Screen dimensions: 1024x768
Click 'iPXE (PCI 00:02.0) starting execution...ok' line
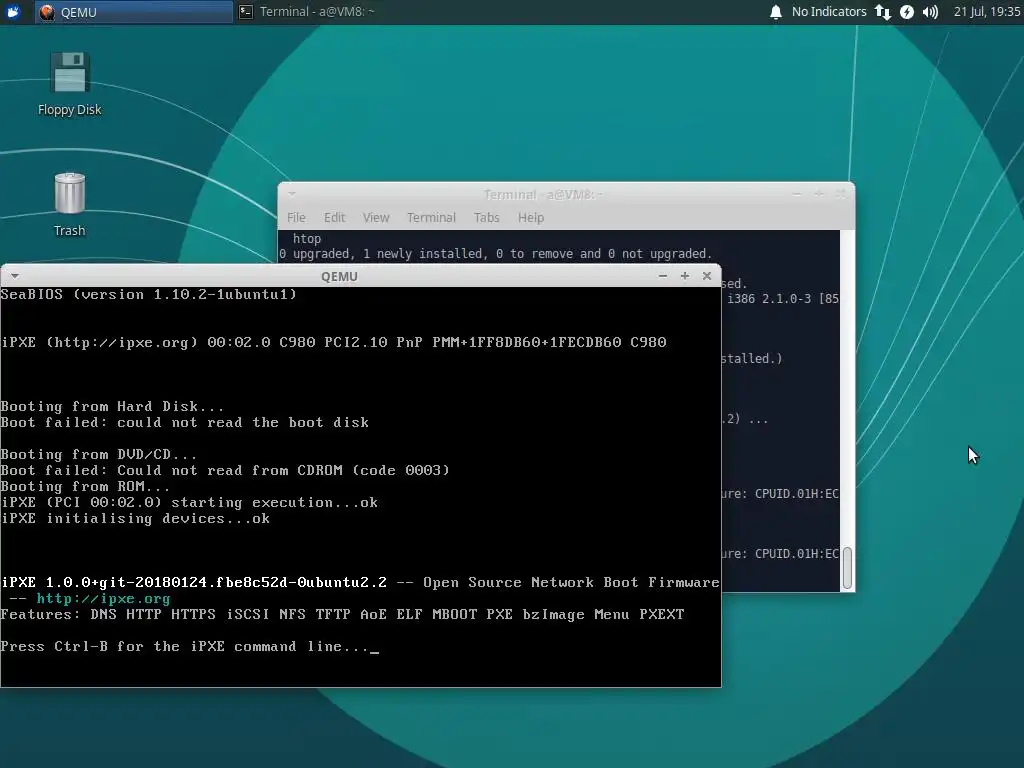[189, 502]
